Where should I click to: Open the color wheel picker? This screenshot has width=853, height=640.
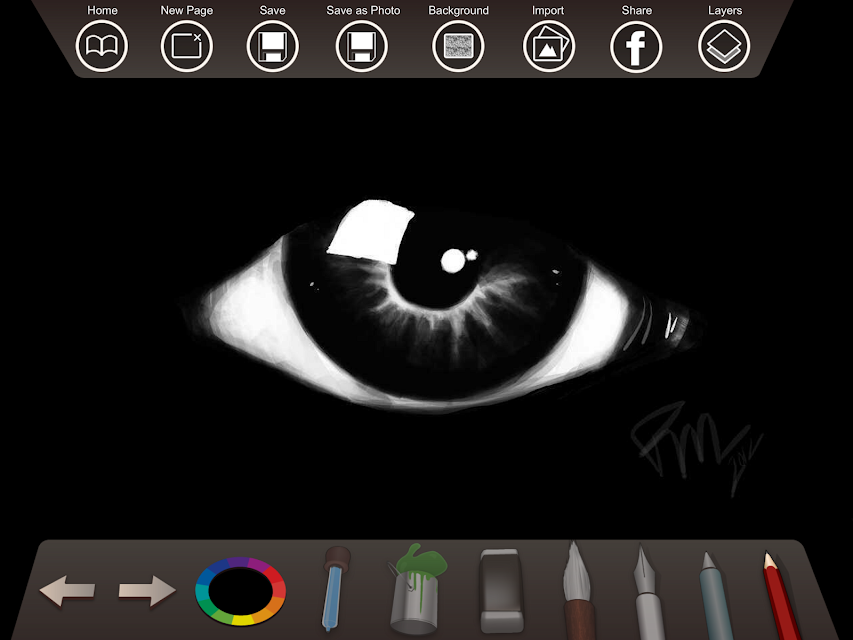click(240, 591)
